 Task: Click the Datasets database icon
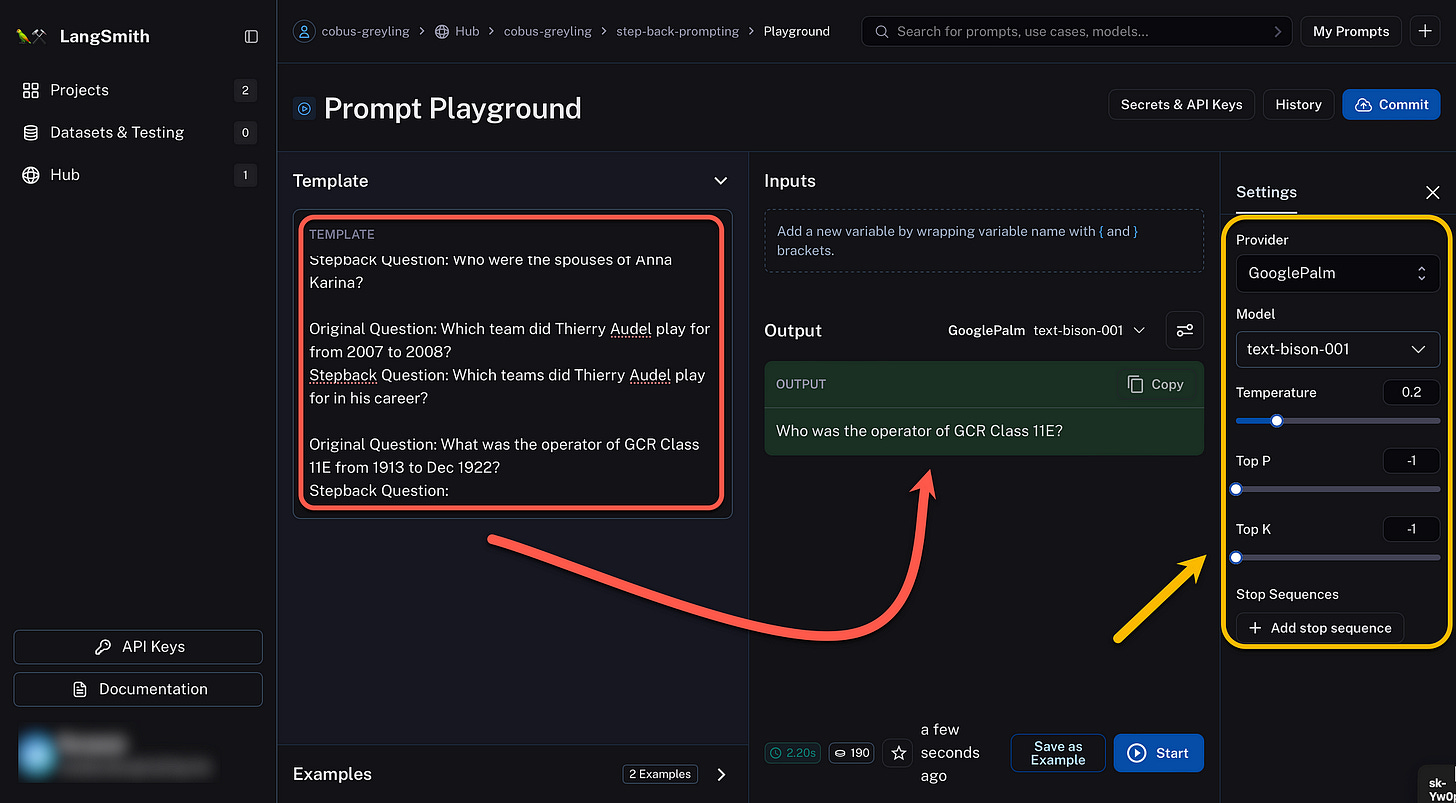click(x=31, y=132)
